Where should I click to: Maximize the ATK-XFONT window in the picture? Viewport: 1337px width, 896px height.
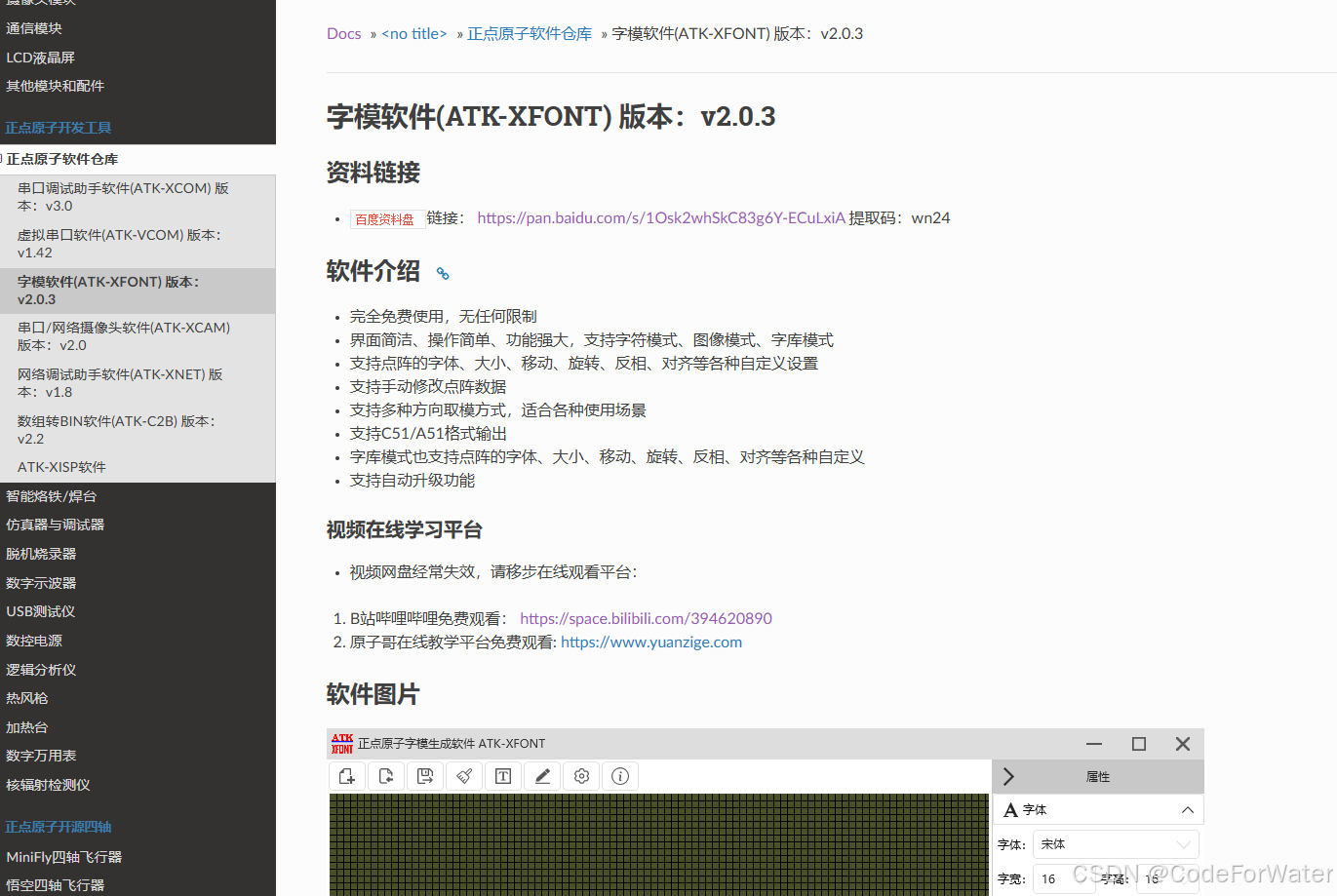pos(1138,744)
